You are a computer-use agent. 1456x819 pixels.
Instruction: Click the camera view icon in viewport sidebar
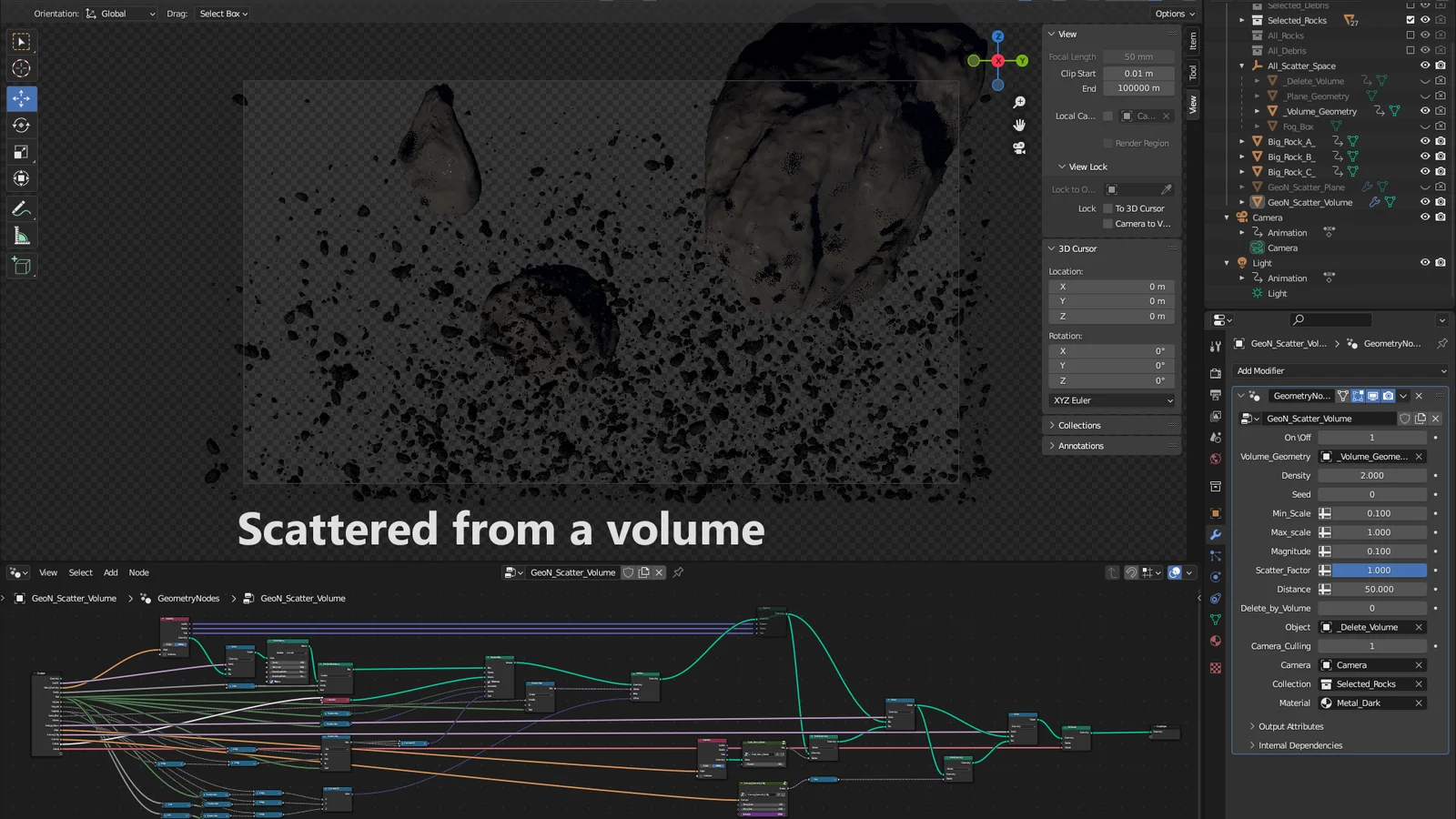point(1019,148)
